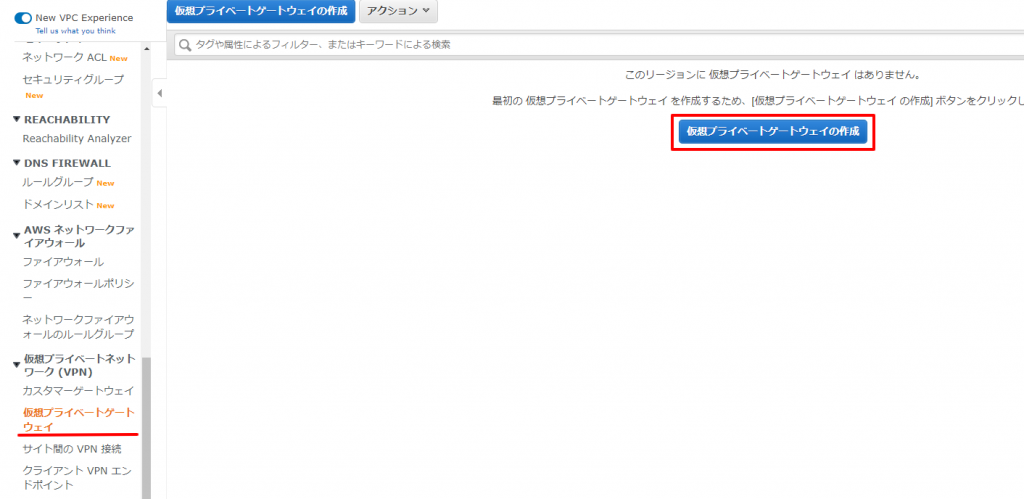1024x499 pixels.
Task: Open the アクション dropdown menu
Action: pos(398,11)
